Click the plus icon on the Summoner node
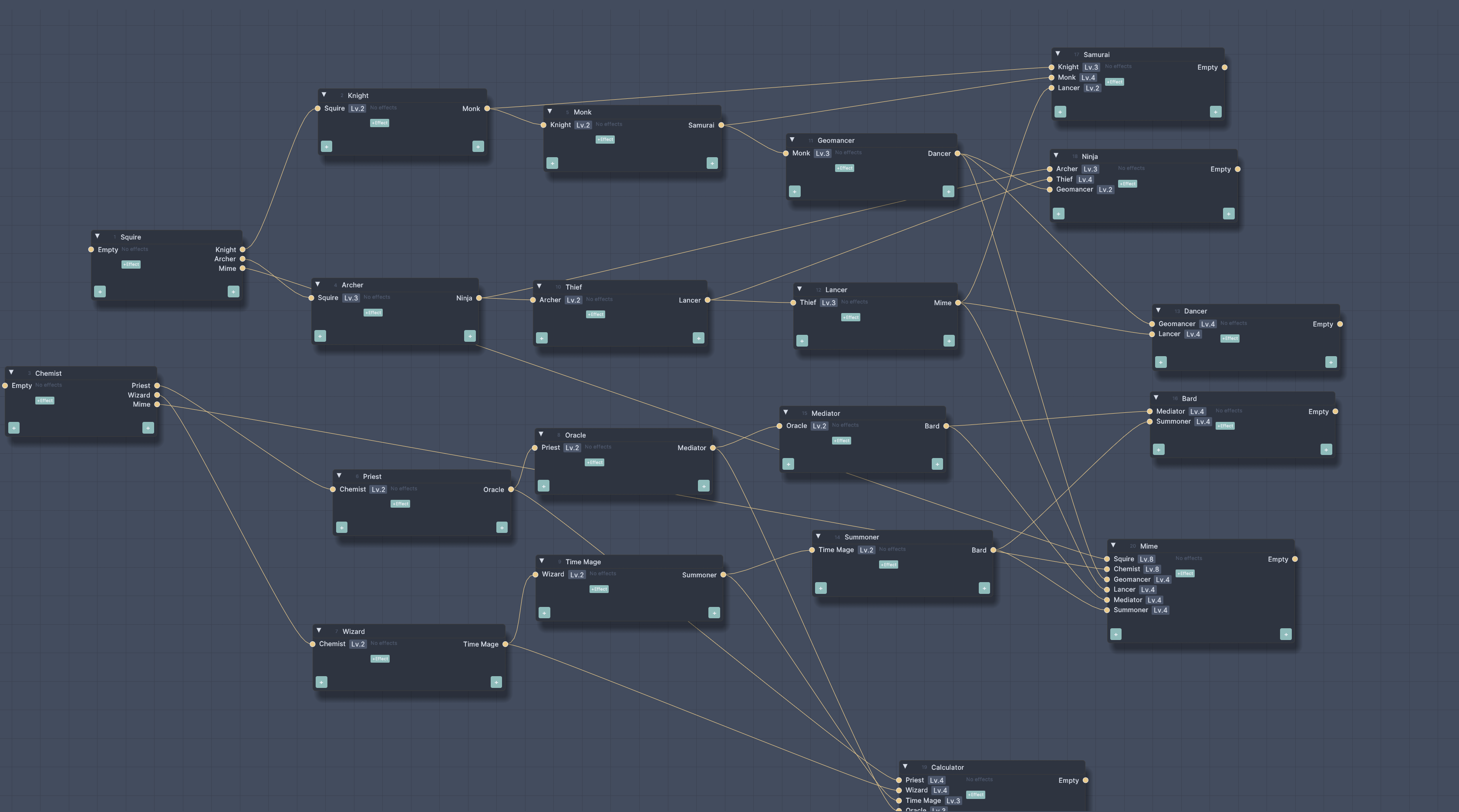 (x=820, y=588)
